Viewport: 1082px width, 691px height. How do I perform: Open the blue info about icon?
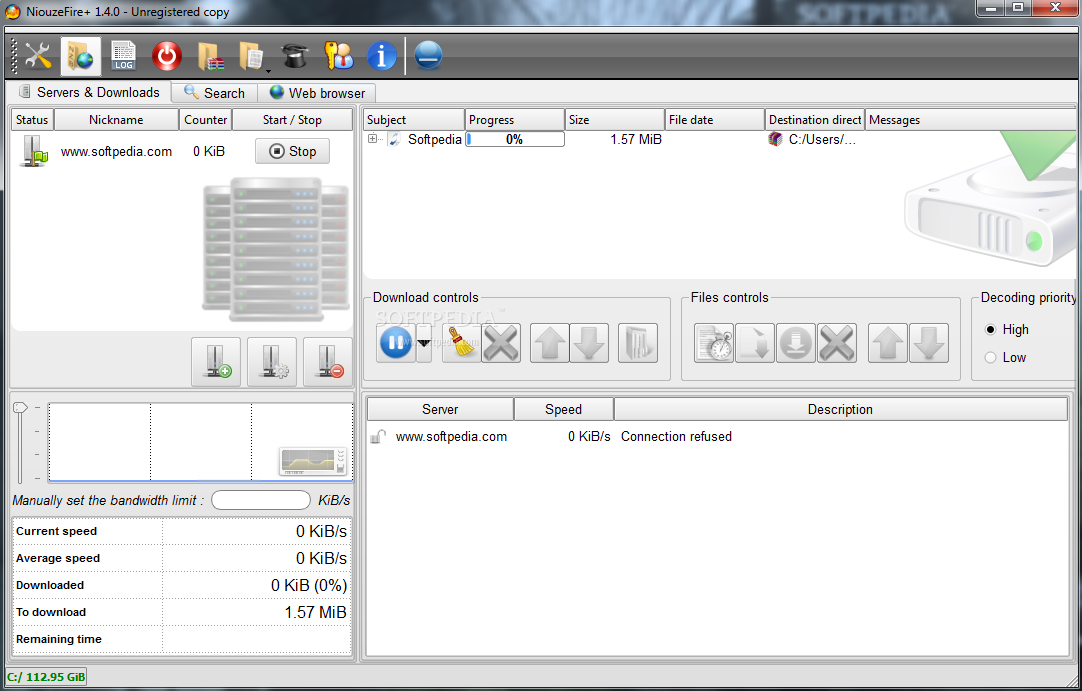point(382,56)
